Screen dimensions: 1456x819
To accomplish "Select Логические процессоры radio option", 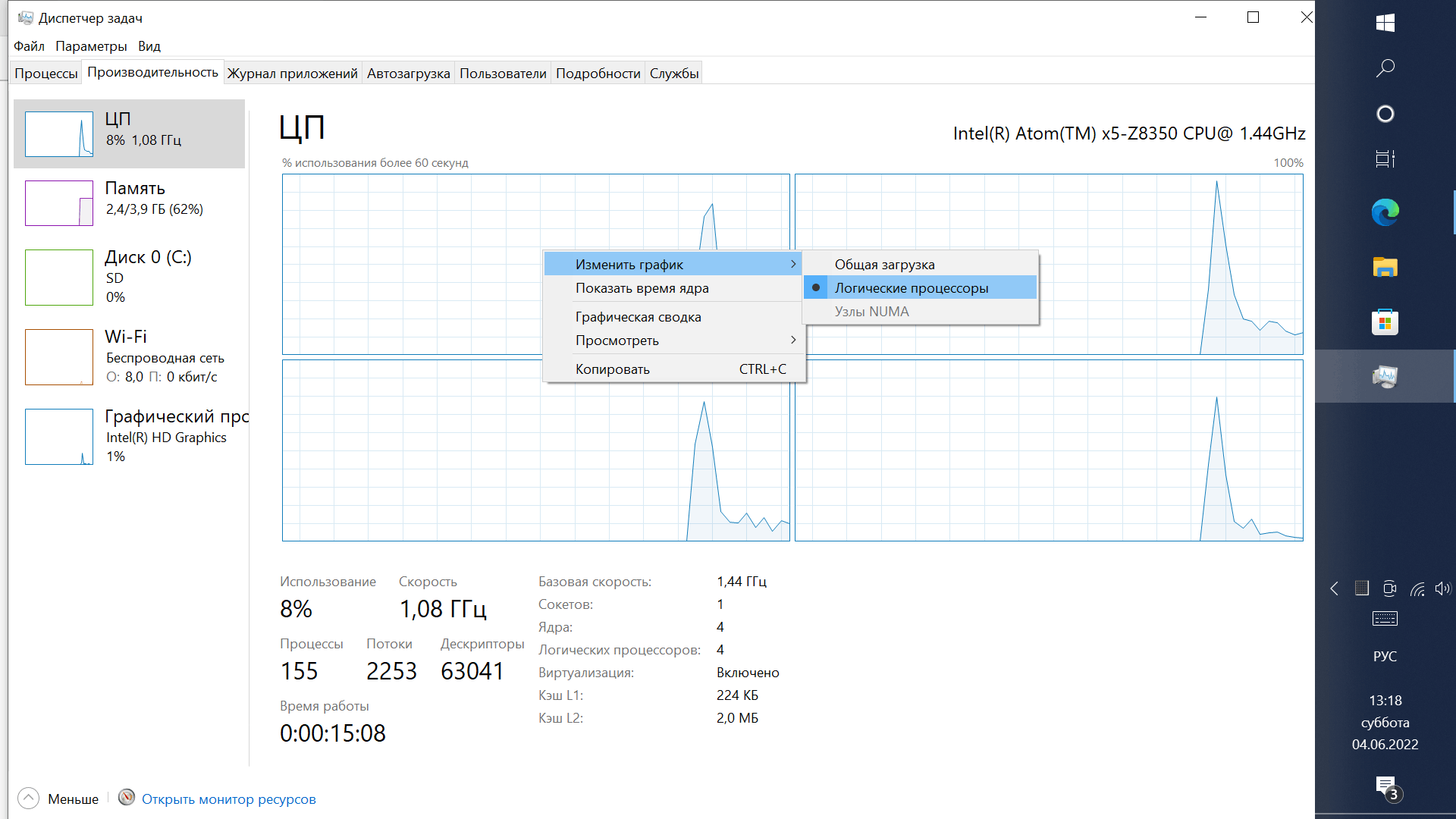I will [921, 288].
